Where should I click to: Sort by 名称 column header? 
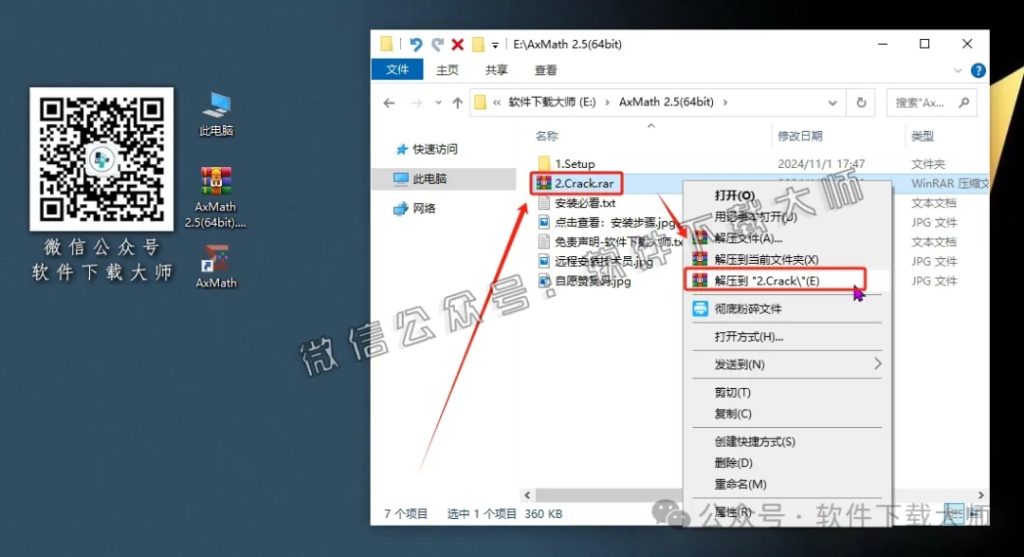[x=547, y=136]
